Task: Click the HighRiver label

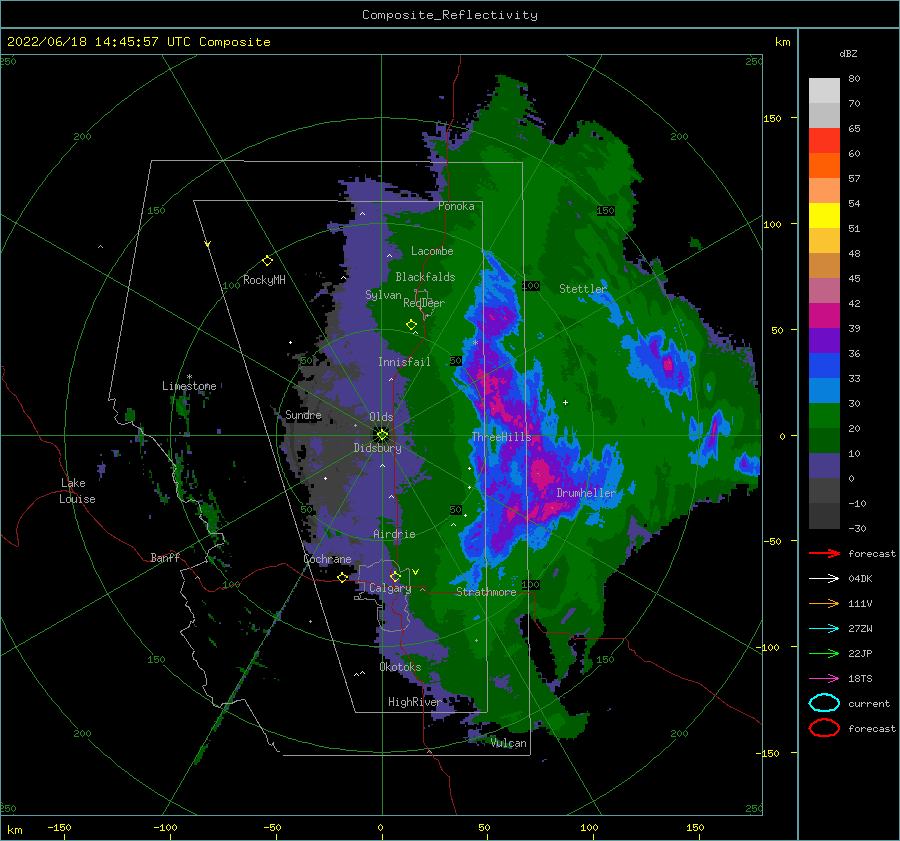Action: click(x=414, y=702)
